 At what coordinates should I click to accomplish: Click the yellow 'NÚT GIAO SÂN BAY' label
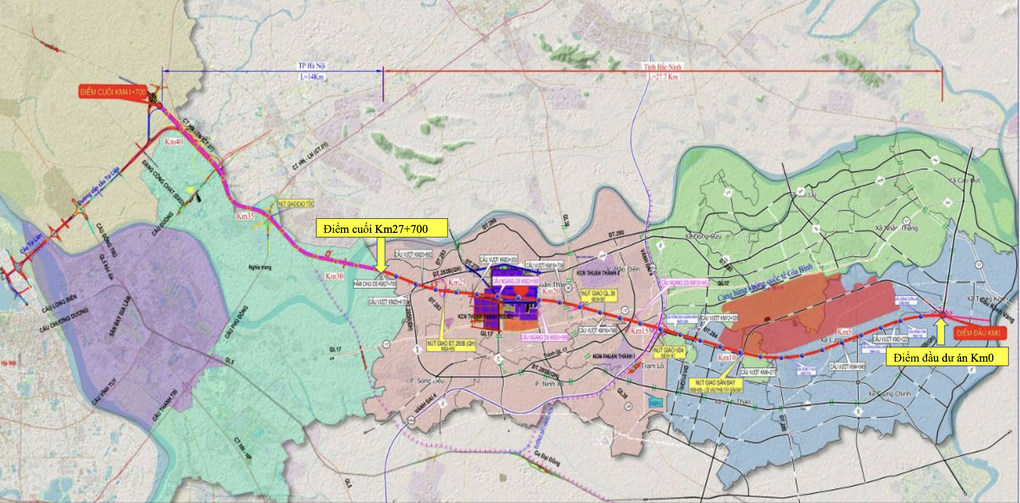(716, 384)
